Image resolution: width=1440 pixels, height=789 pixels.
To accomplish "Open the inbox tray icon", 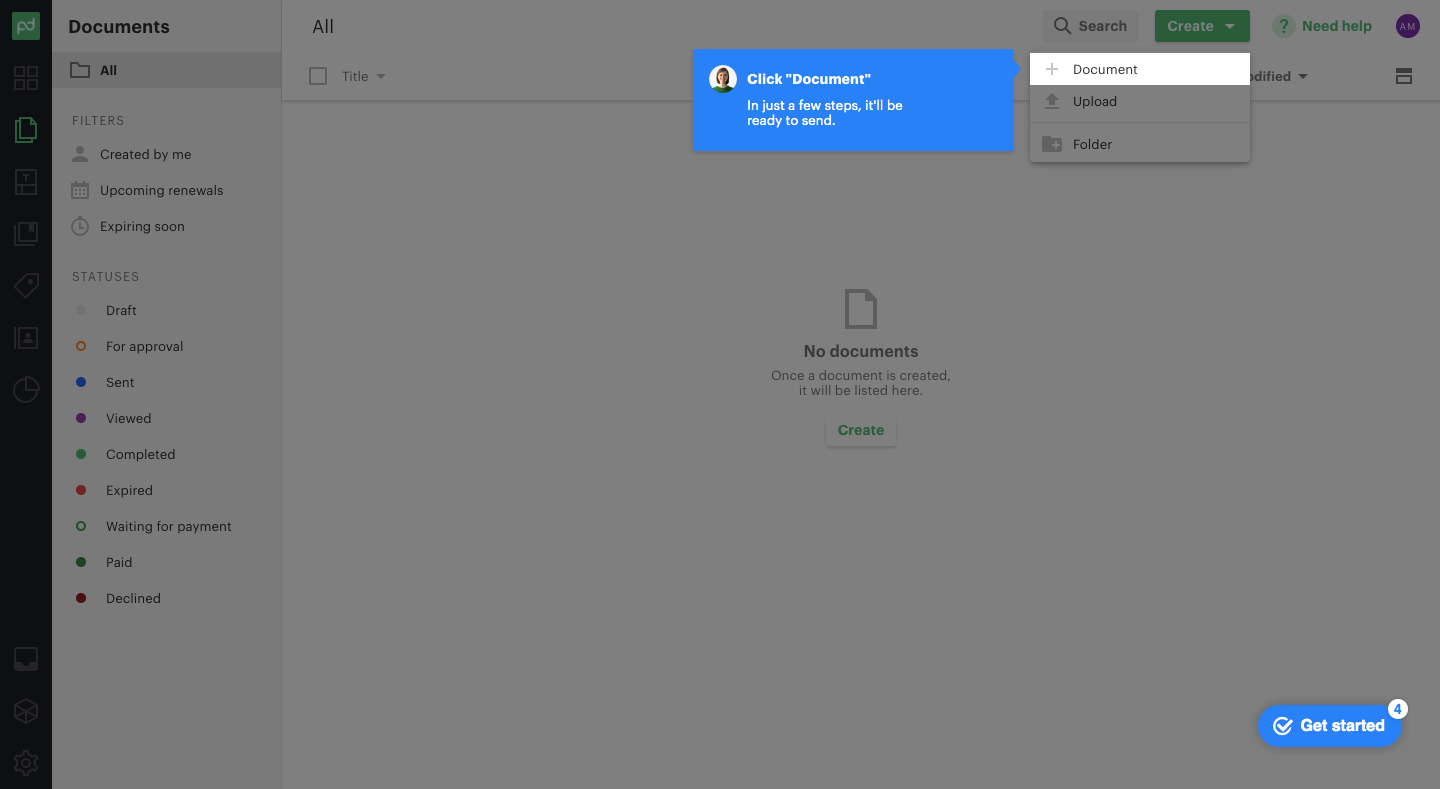I will tap(26, 659).
